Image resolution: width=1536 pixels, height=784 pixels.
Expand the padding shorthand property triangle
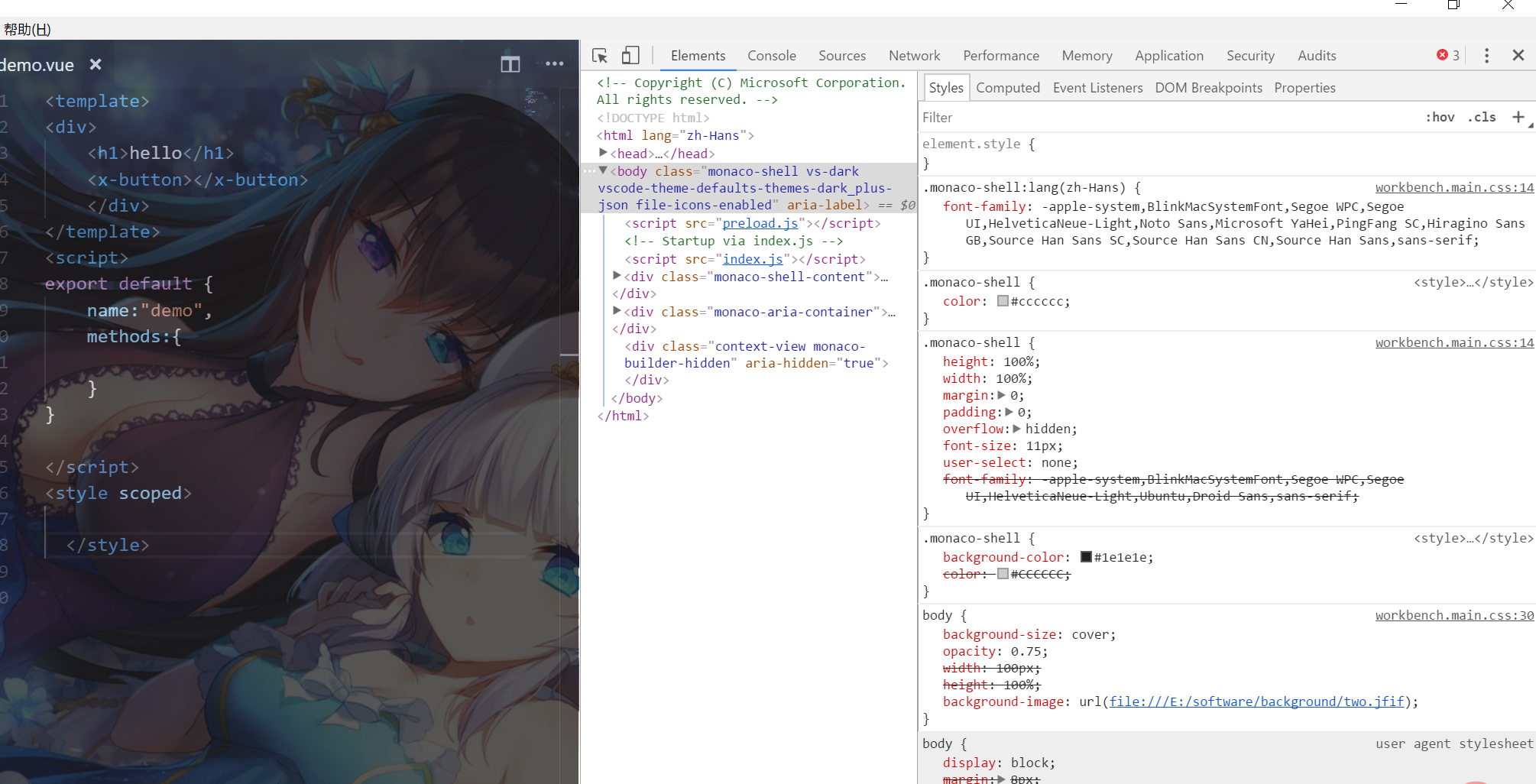pos(1009,412)
